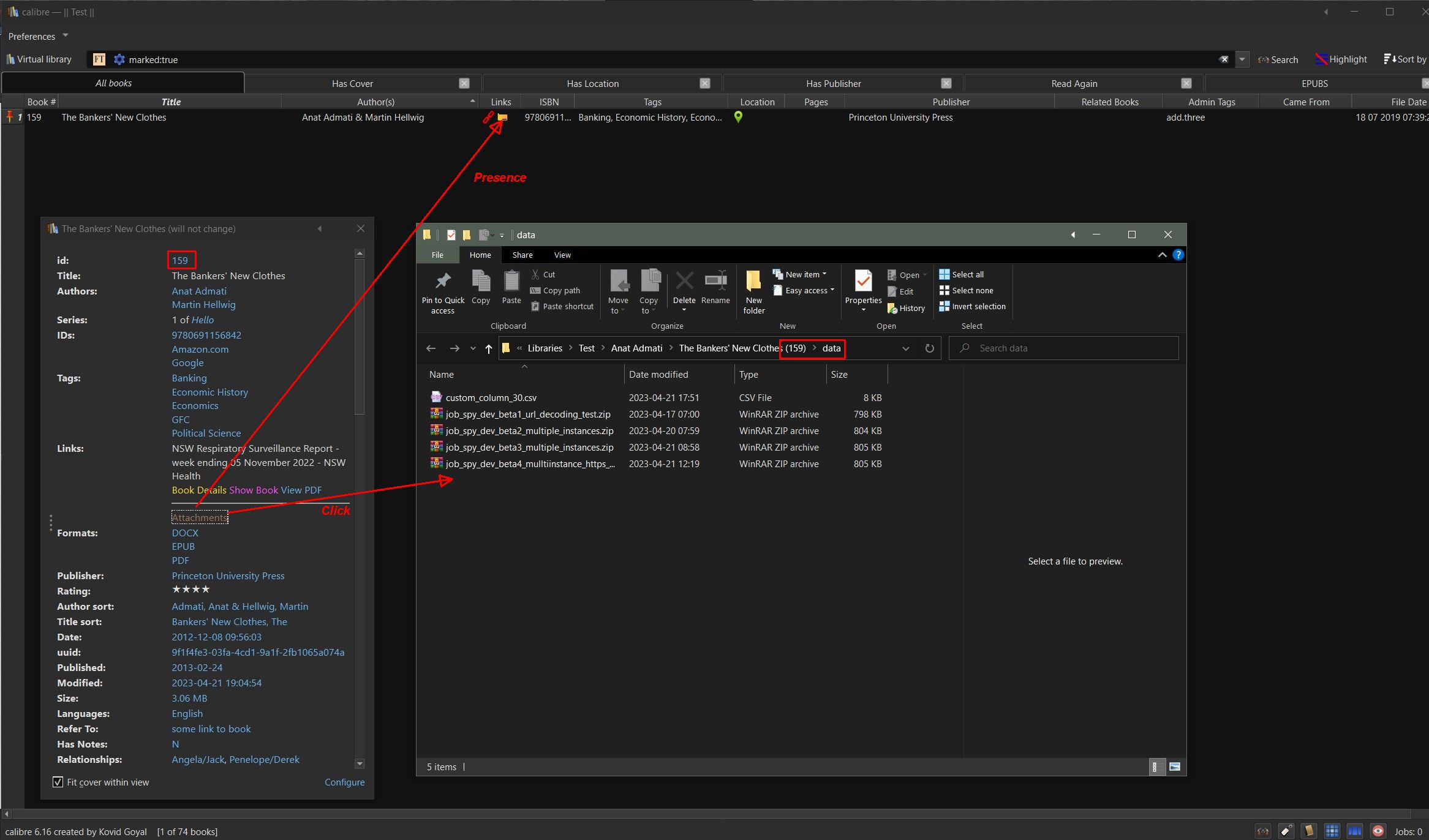The height and width of the screenshot is (840, 1429).
Task: Open advanced search gear icon
Action: (x=119, y=59)
